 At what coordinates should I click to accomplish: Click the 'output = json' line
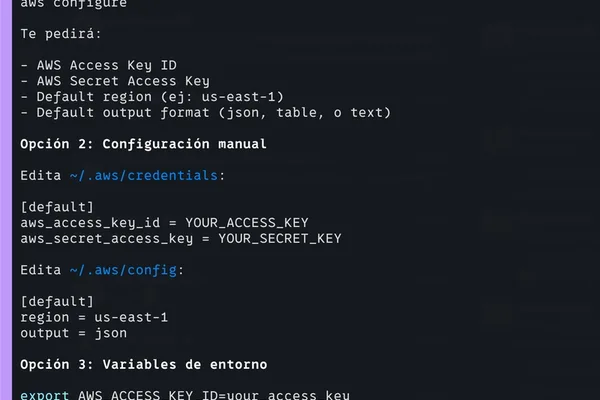(73, 333)
